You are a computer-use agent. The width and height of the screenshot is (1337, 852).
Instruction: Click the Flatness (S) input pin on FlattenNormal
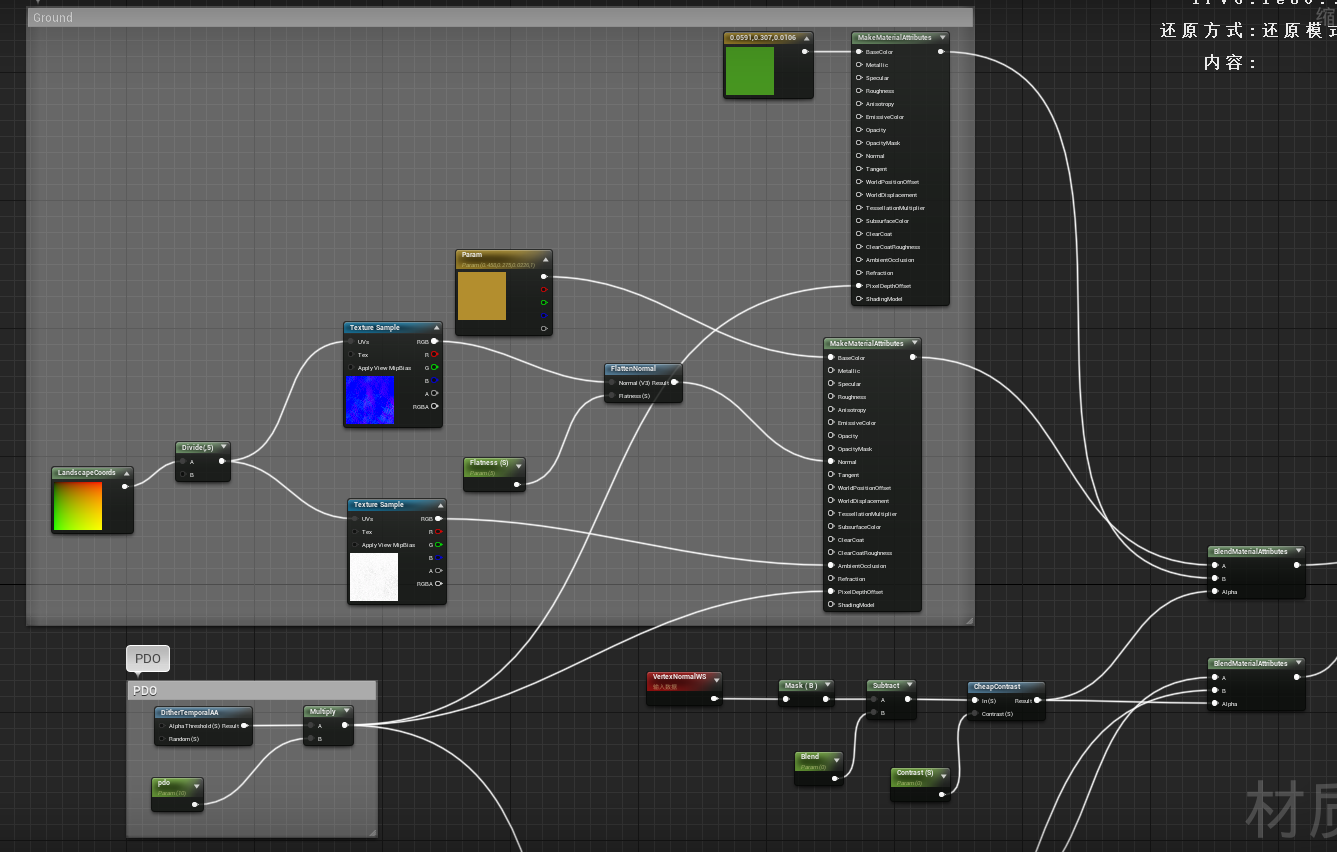(611, 396)
